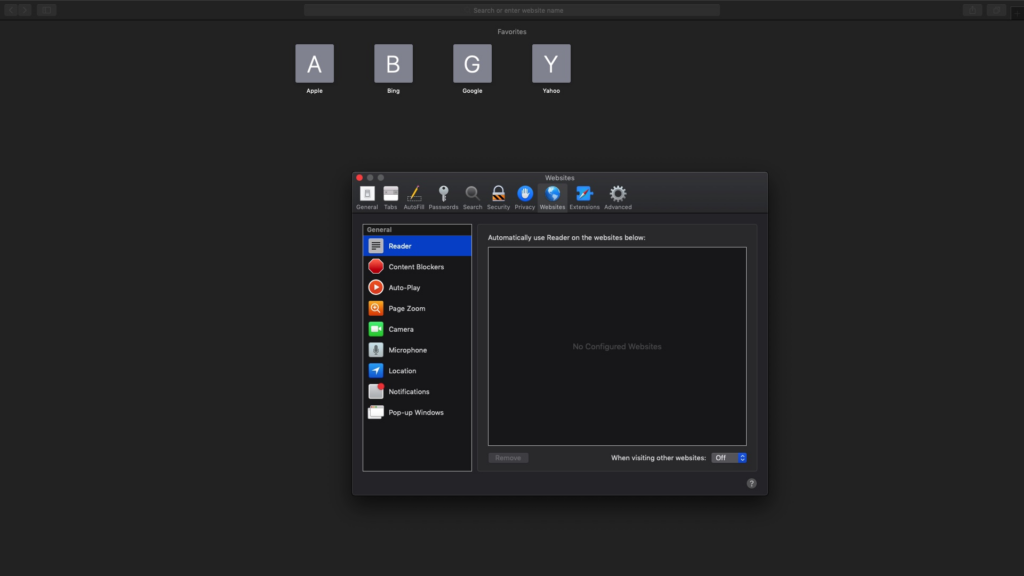1024x576 pixels.
Task: Click the help question mark button
Action: (751, 482)
